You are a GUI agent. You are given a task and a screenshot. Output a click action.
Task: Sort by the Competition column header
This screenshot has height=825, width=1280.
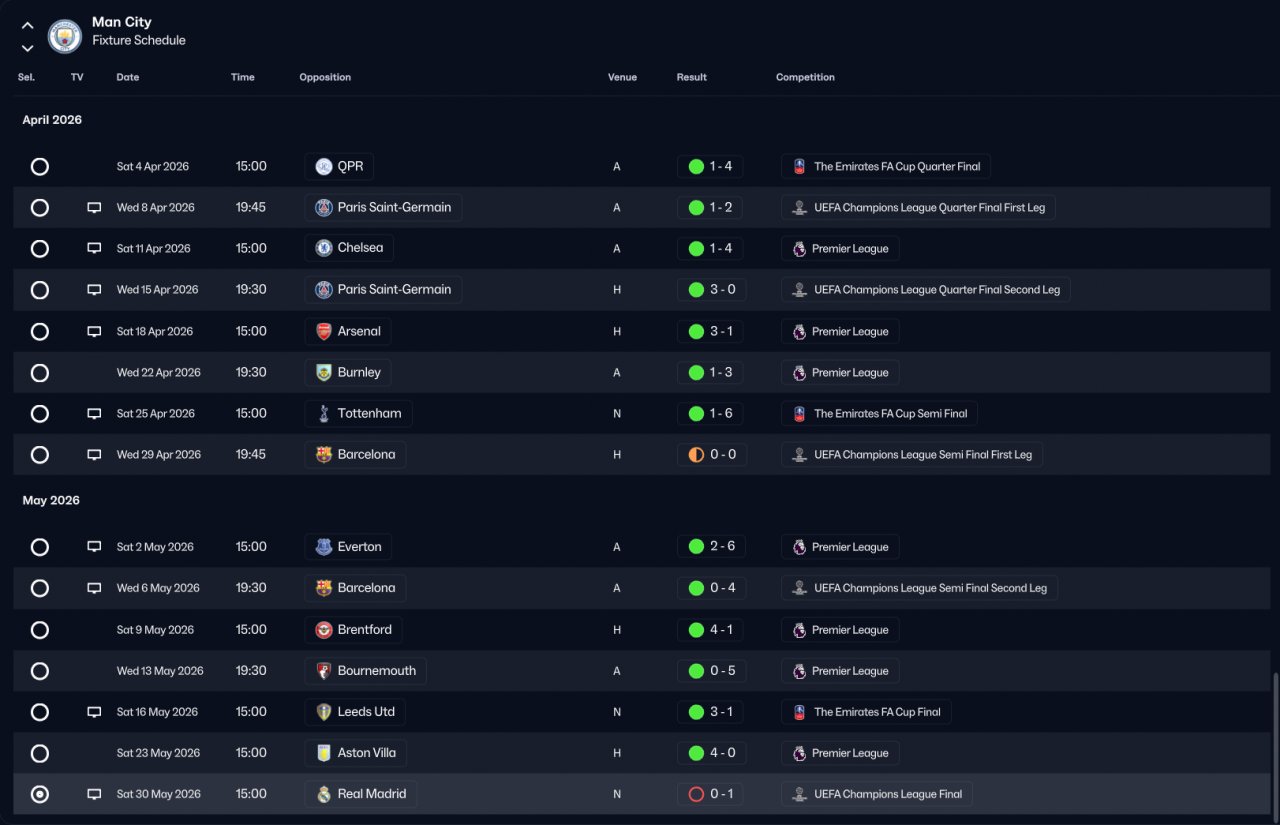click(x=805, y=77)
